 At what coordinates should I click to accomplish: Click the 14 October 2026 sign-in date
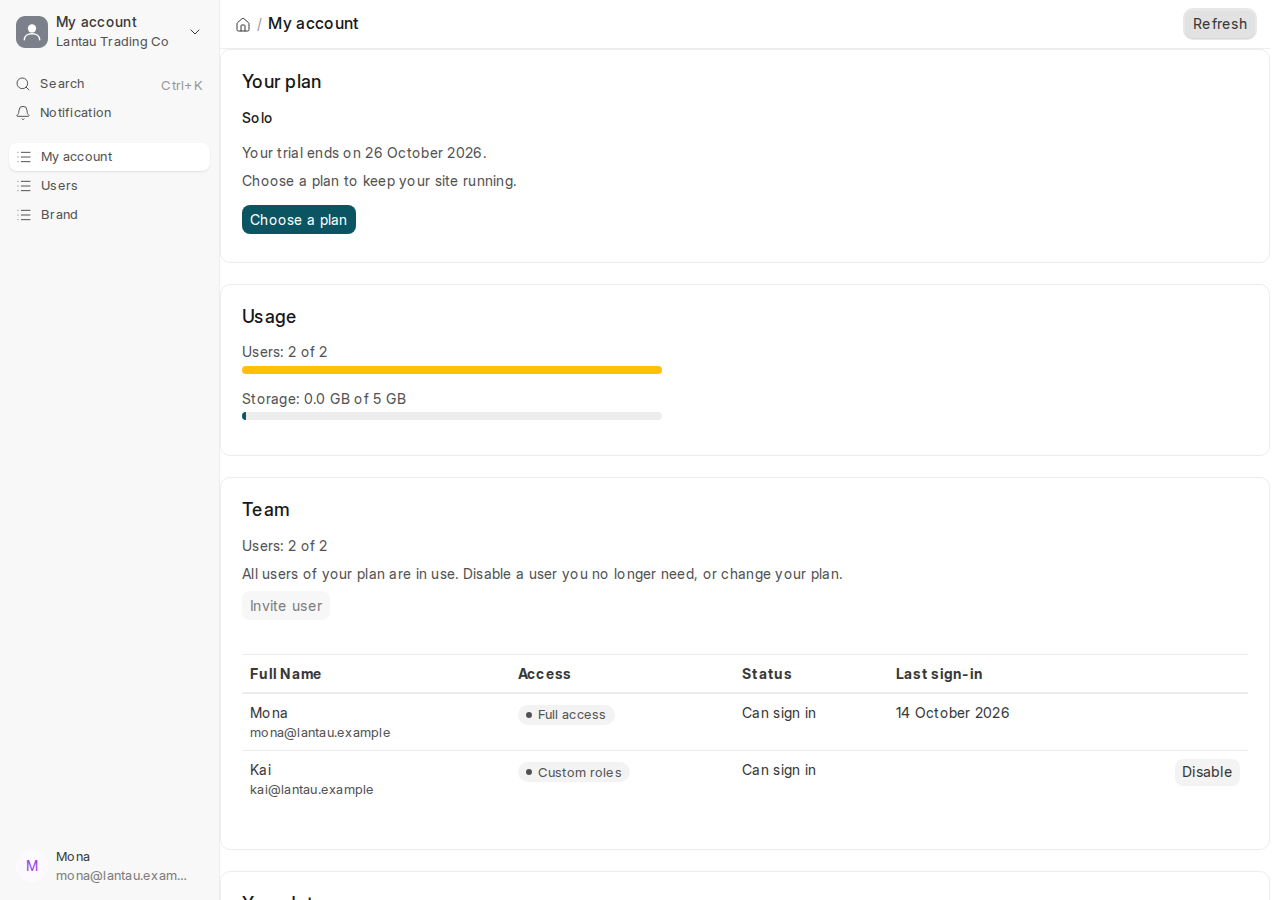point(953,713)
